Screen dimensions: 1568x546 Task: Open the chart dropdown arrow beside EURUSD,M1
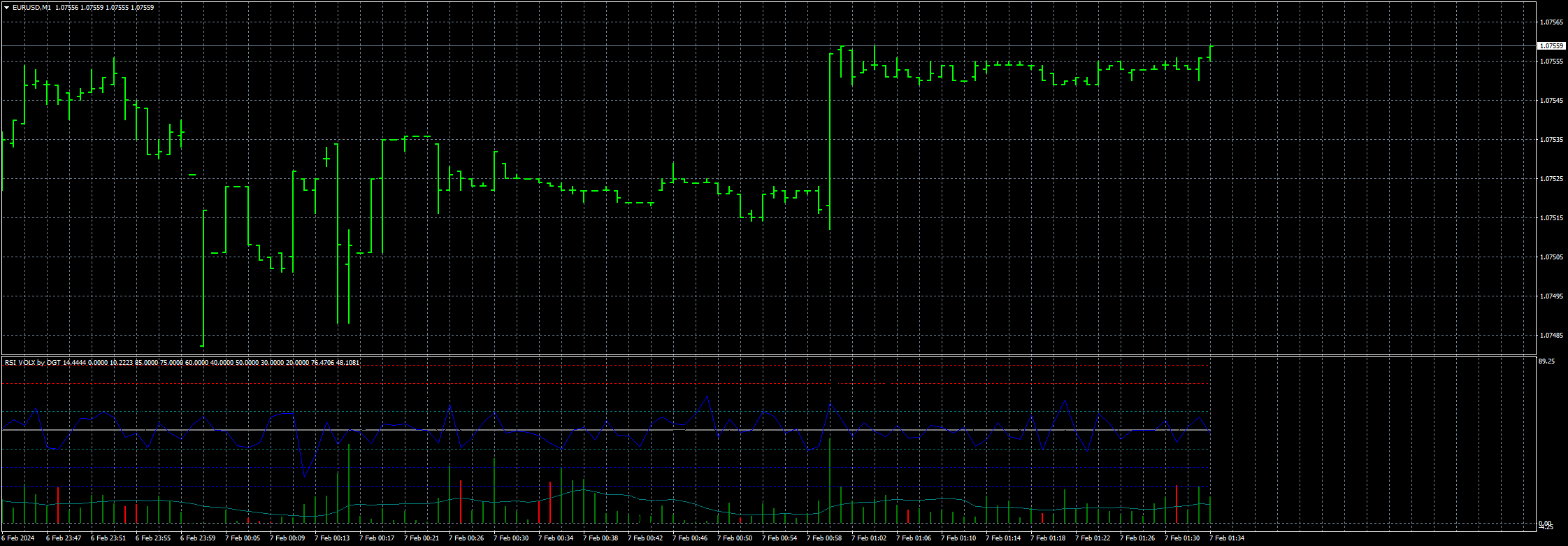[6, 8]
